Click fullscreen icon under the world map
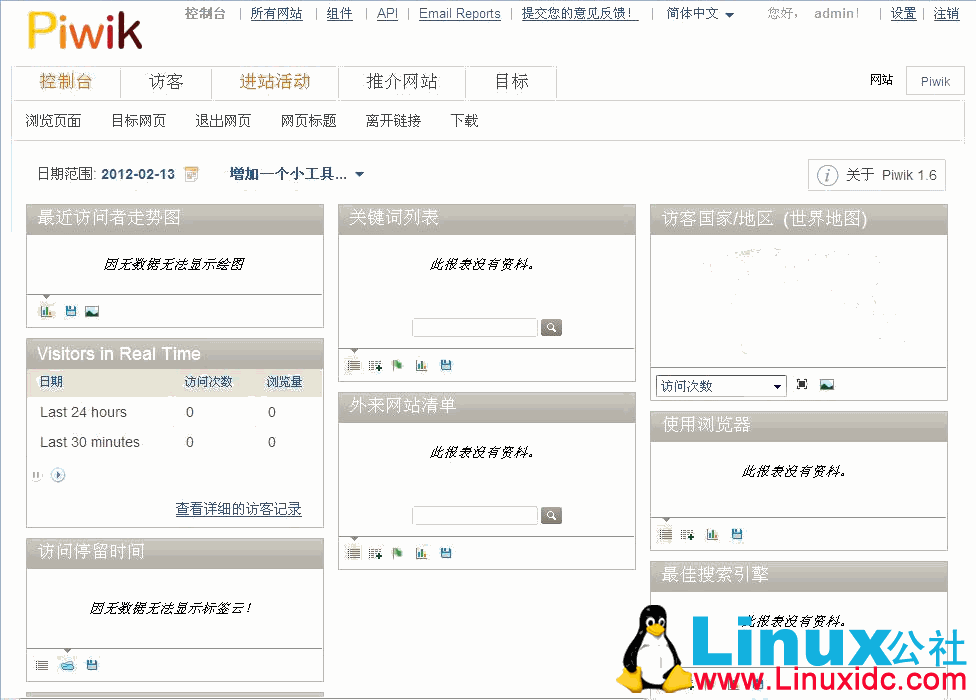Screen dimensions: 976x700 (x=802, y=385)
